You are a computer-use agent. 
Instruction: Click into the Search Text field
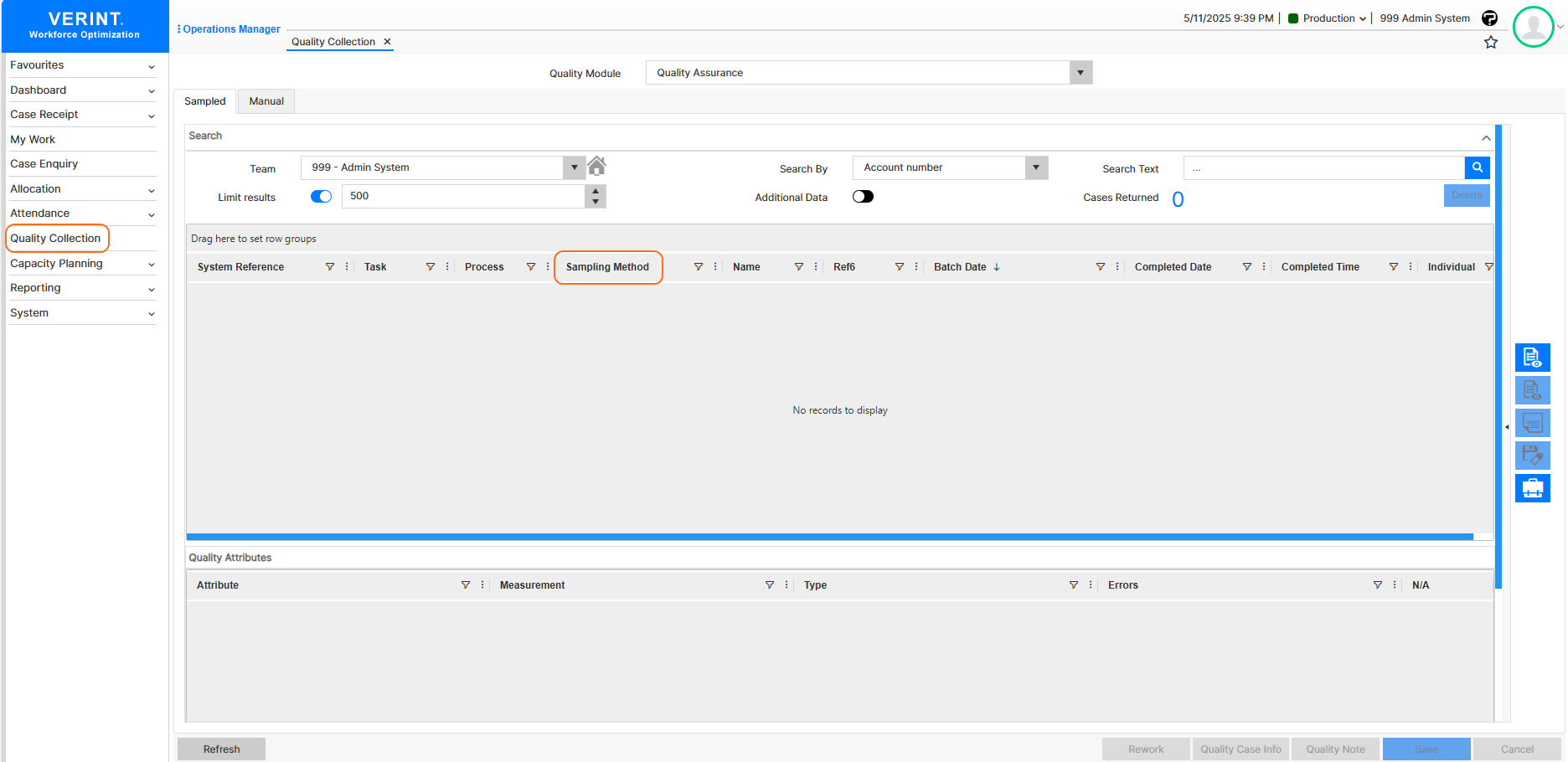pos(1323,168)
